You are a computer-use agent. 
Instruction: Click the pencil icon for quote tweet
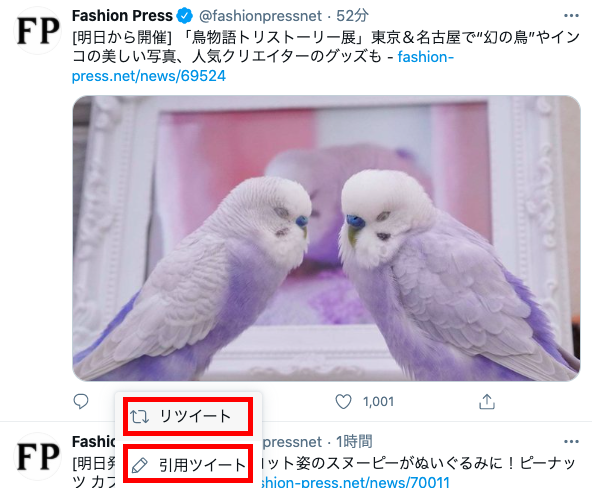click(x=139, y=465)
